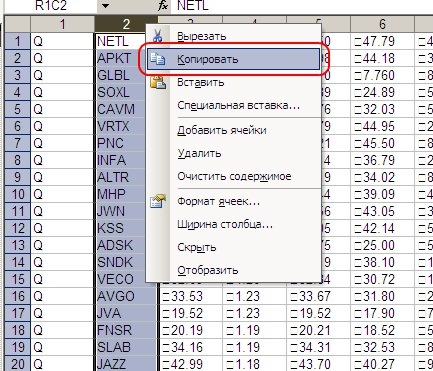Click the Copy icon in context menu

point(157,59)
